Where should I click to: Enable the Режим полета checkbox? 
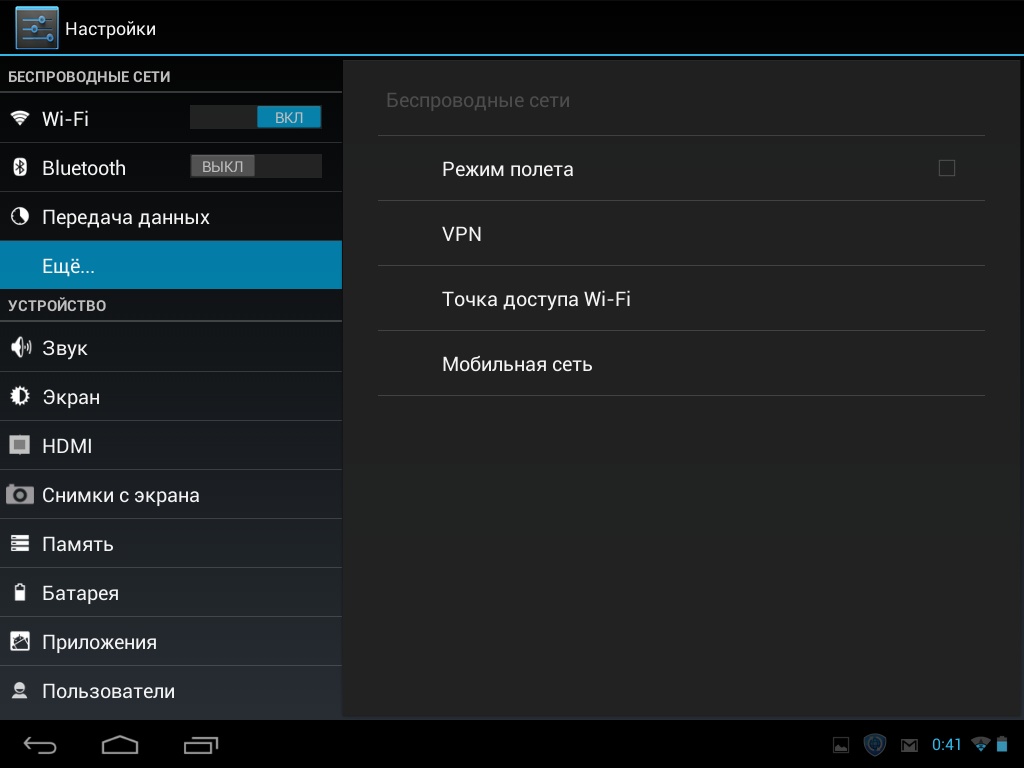coord(946,168)
